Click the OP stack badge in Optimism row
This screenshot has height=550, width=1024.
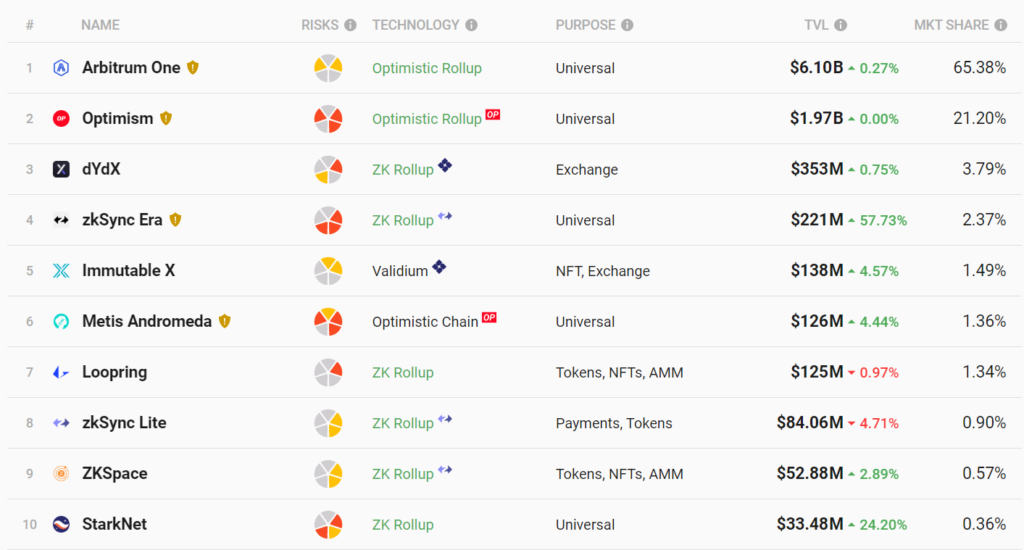492,114
